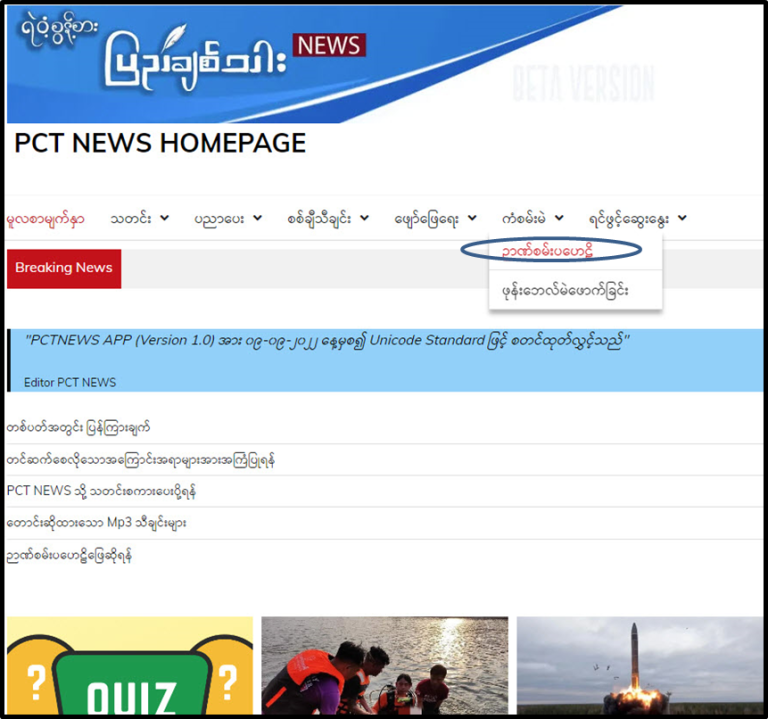The height and width of the screenshot is (719, 768).
Task: Click the PCT NEWS HOMEPAGE heading
Action: pos(160,144)
